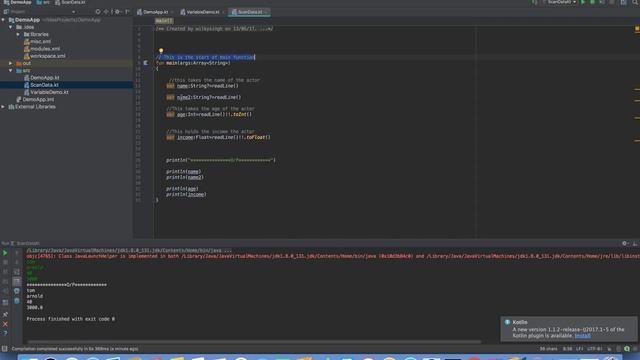Select the ScanData.kt editor tab
Image resolution: width=640 pixels, height=360 pixels.
pos(249,12)
